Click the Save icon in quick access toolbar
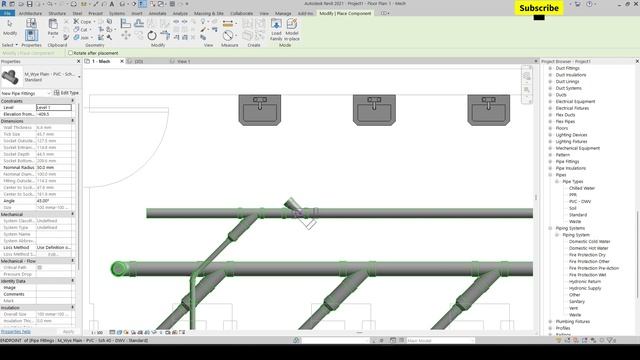This screenshot has width=640, height=360. point(29,4)
